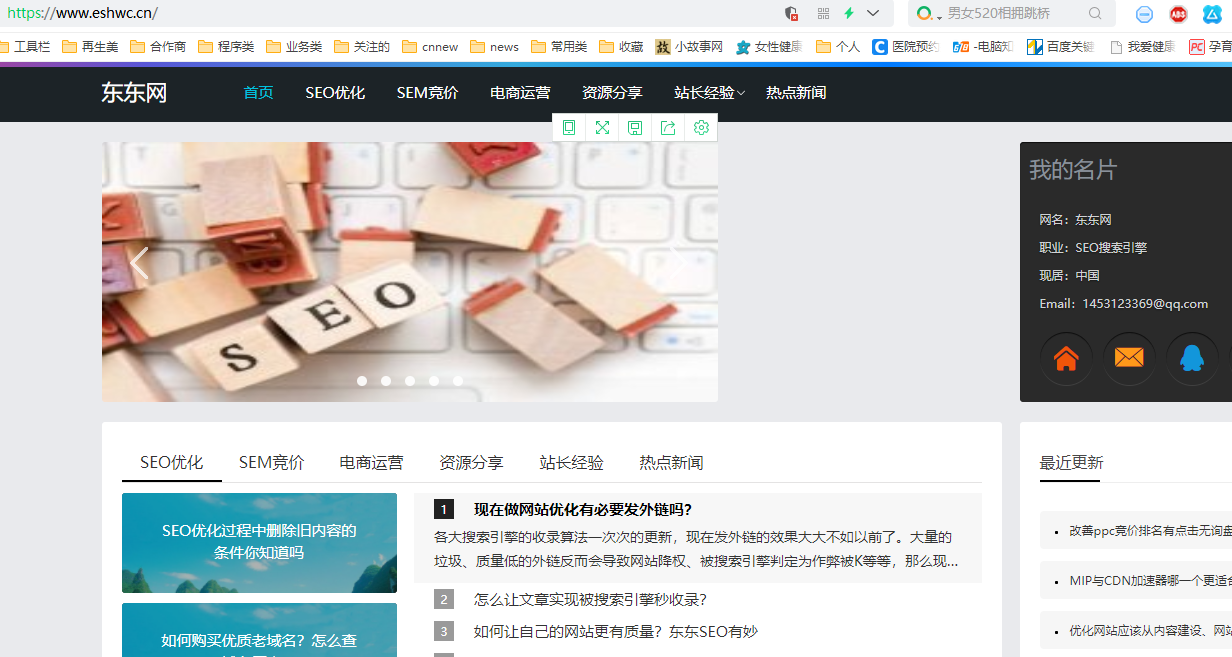Open the news bookmark folder
The image size is (1232, 657).
495,47
